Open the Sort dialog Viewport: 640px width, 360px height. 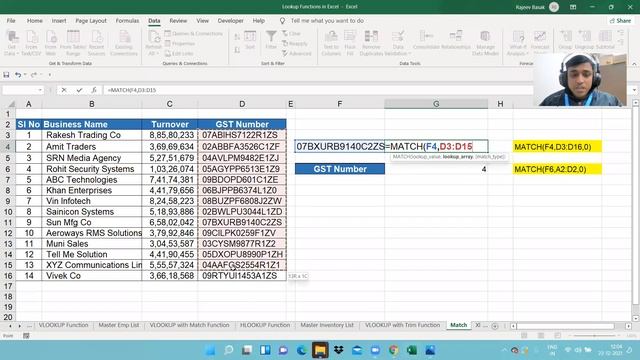[250, 40]
